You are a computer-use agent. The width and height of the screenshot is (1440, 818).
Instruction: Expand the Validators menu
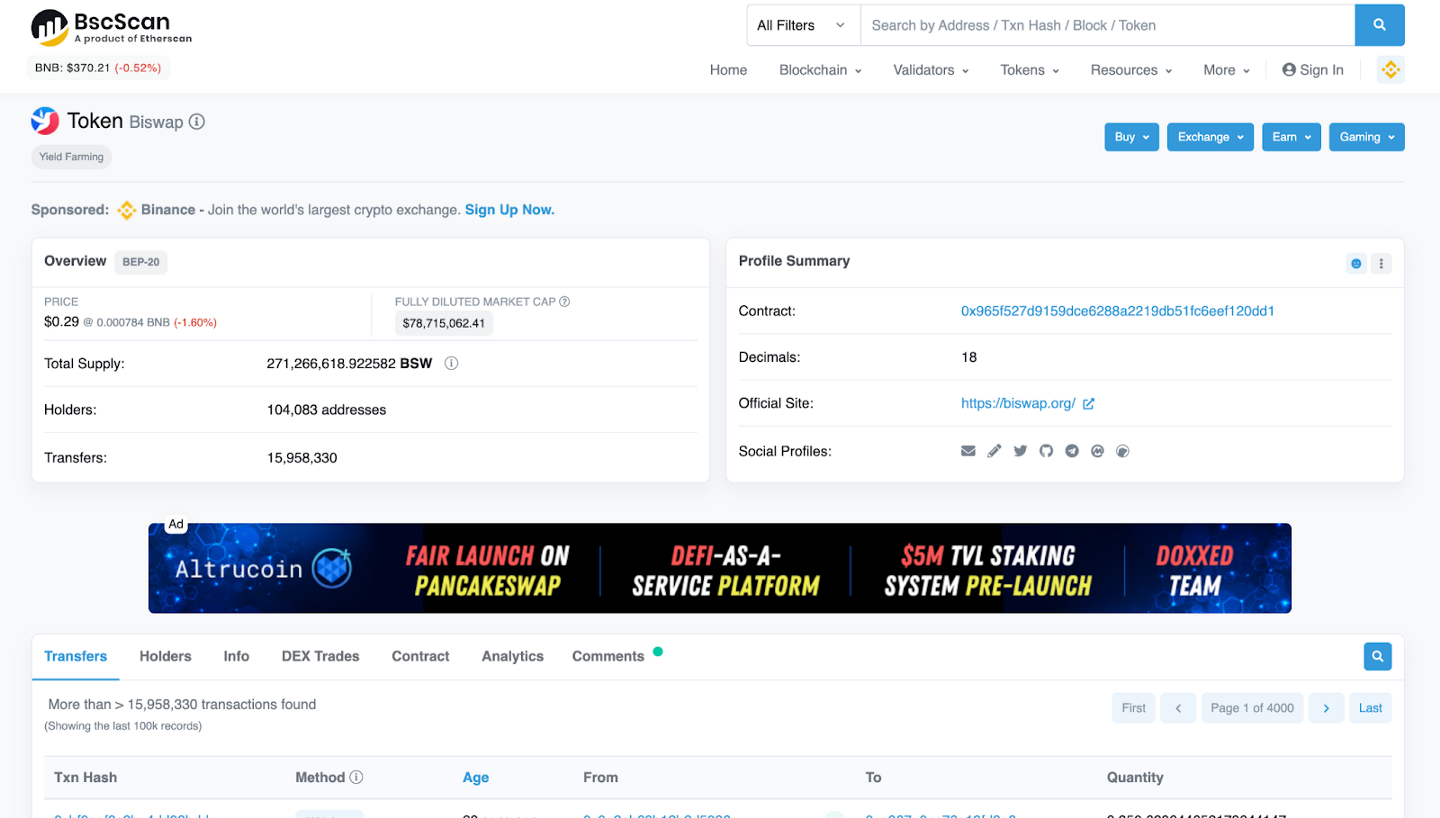(x=930, y=70)
